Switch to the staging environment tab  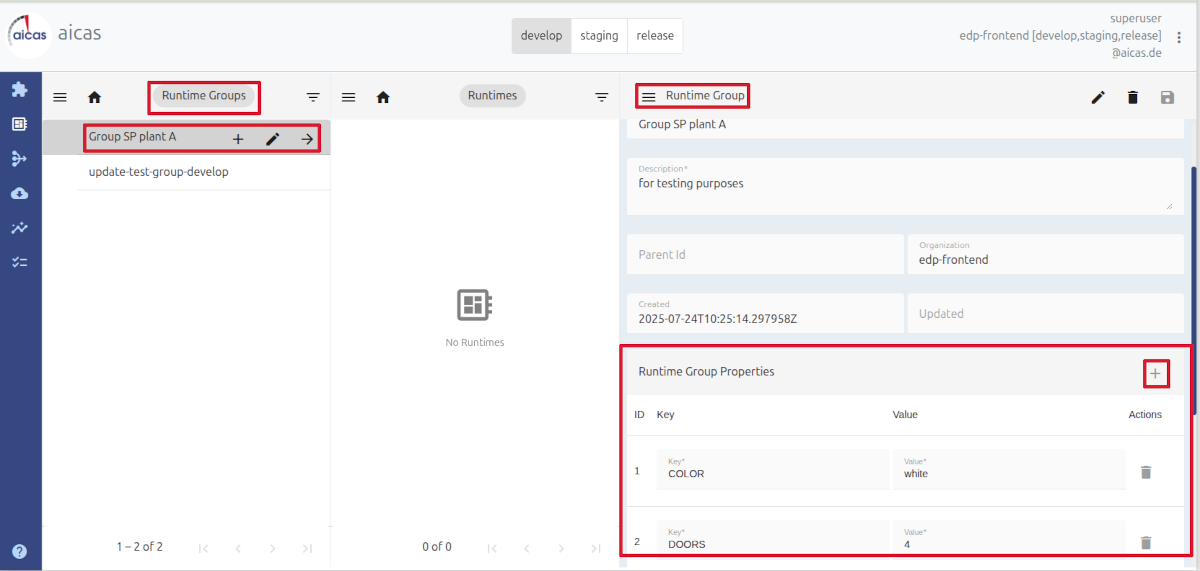pyautogui.click(x=599, y=35)
